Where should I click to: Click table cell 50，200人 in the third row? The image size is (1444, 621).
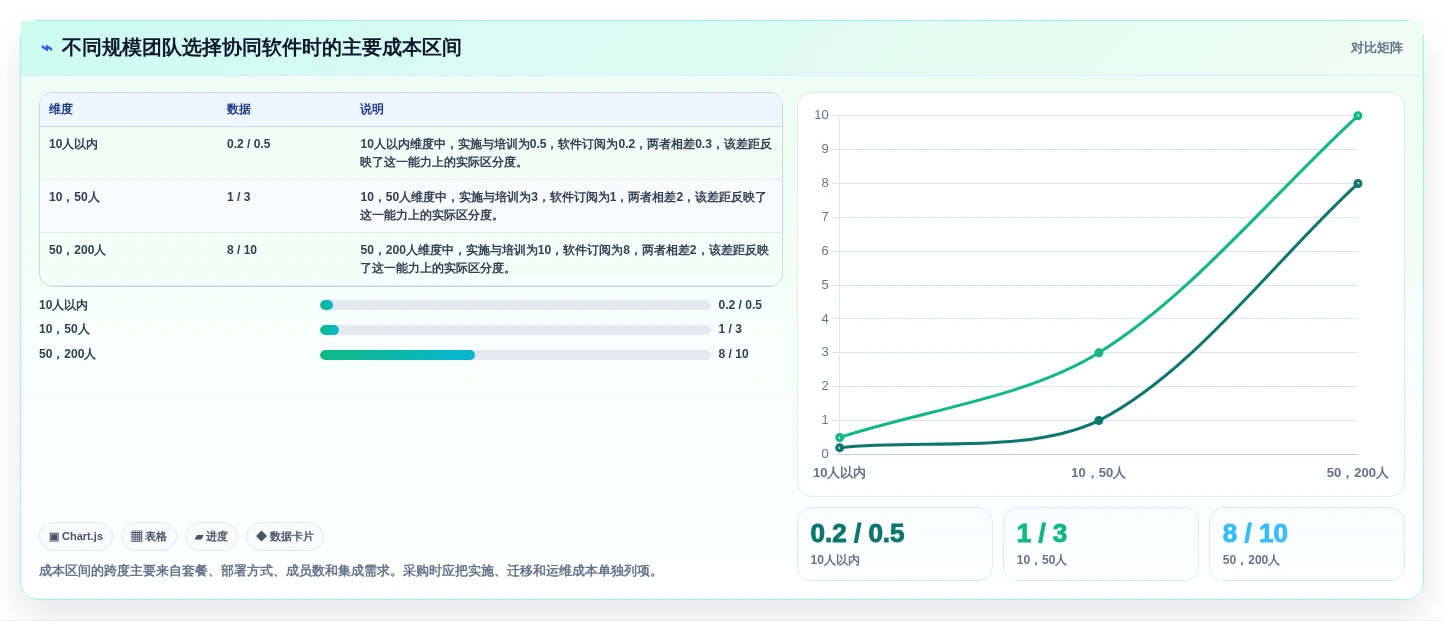point(77,250)
